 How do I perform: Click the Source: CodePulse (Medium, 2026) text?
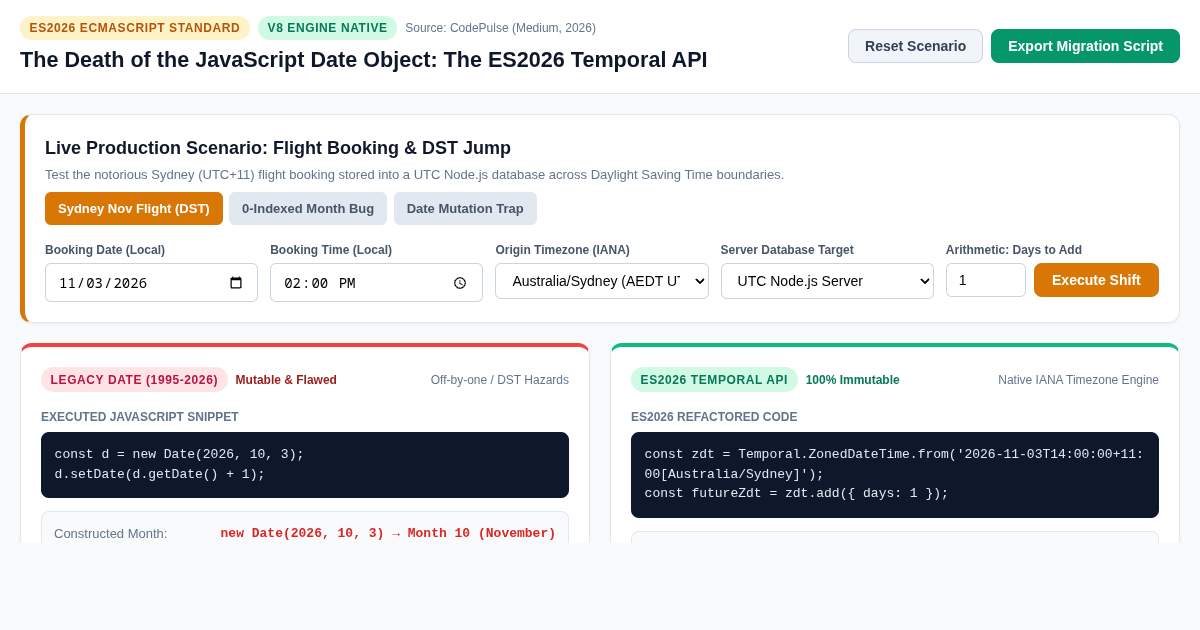(x=500, y=28)
